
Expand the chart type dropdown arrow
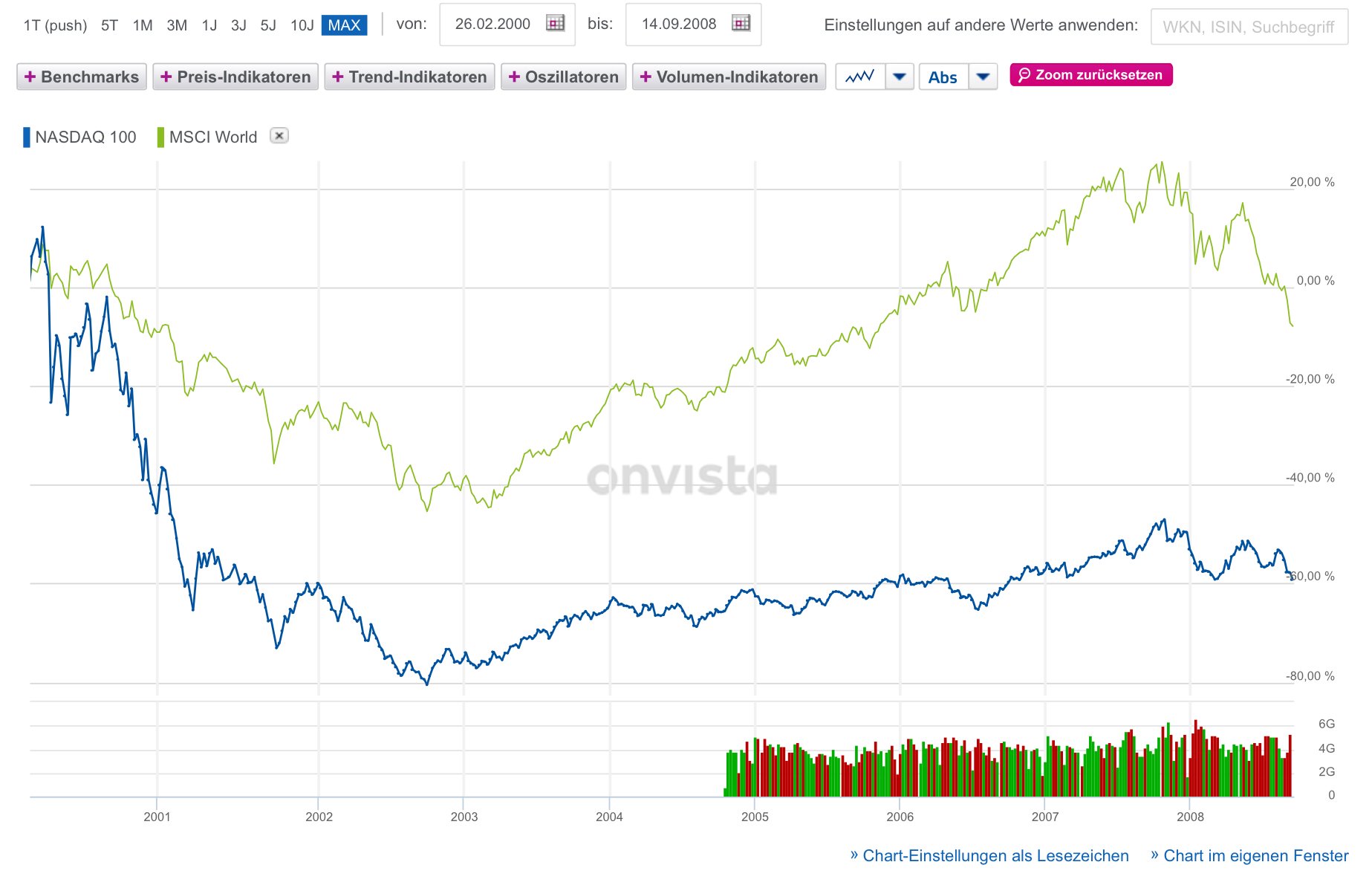click(x=900, y=77)
